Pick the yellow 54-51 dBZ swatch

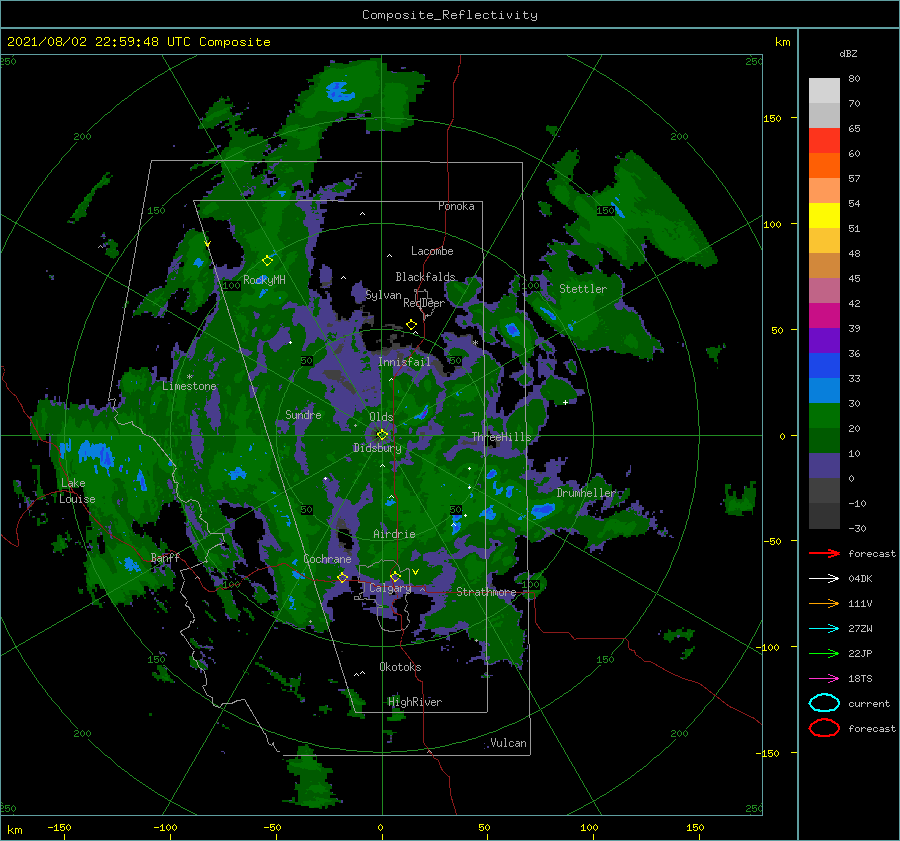click(x=824, y=215)
